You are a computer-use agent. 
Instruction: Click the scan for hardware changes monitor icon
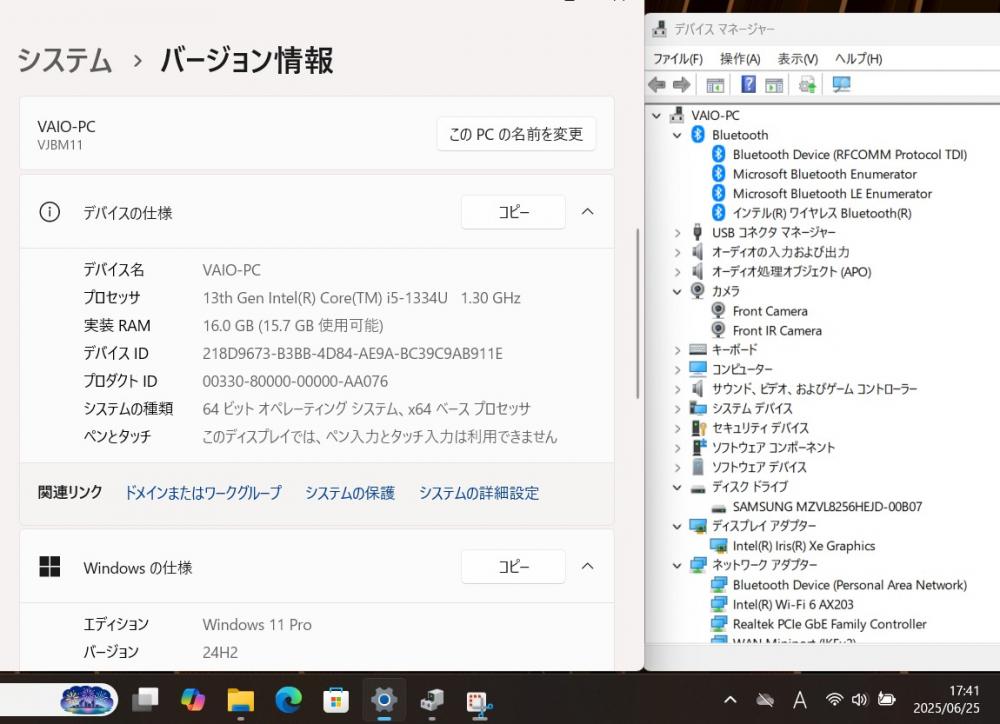[x=841, y=84]
